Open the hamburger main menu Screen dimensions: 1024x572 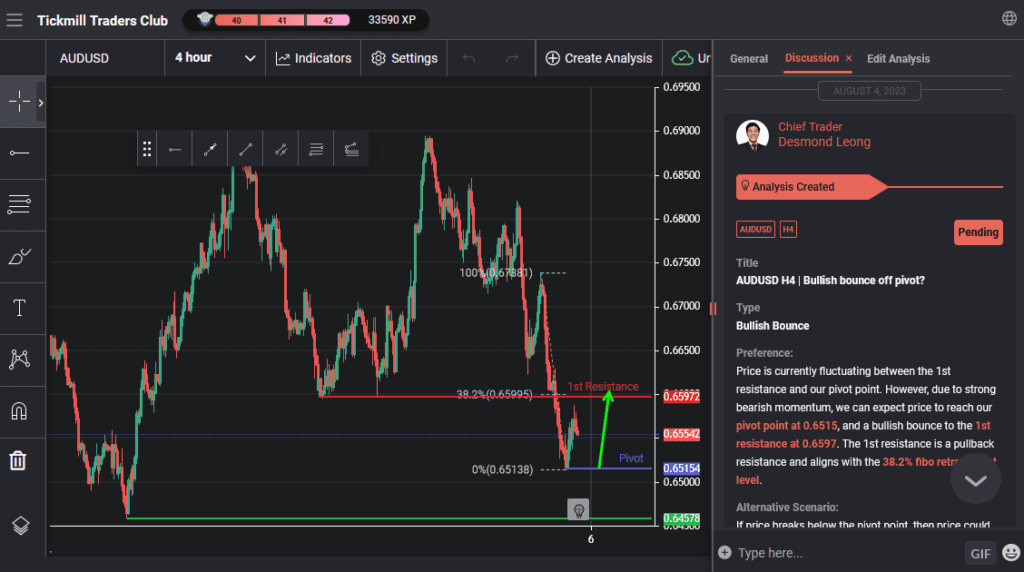coord(14,19)
